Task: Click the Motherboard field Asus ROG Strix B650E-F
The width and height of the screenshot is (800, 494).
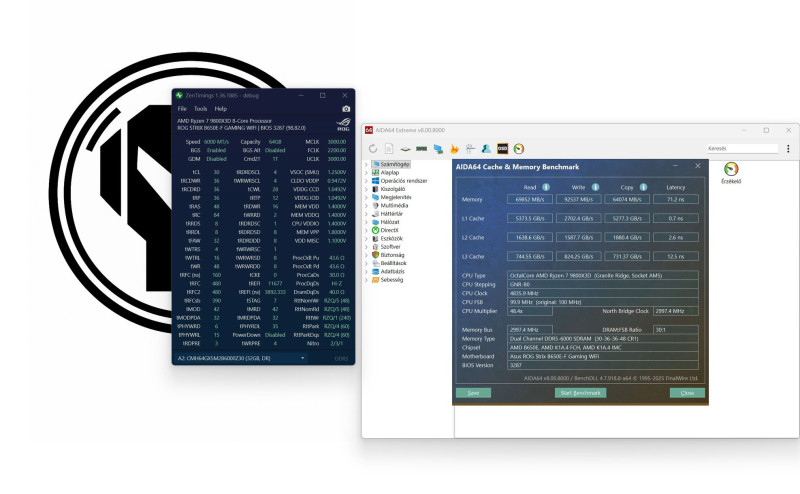Action: [603, 357]
